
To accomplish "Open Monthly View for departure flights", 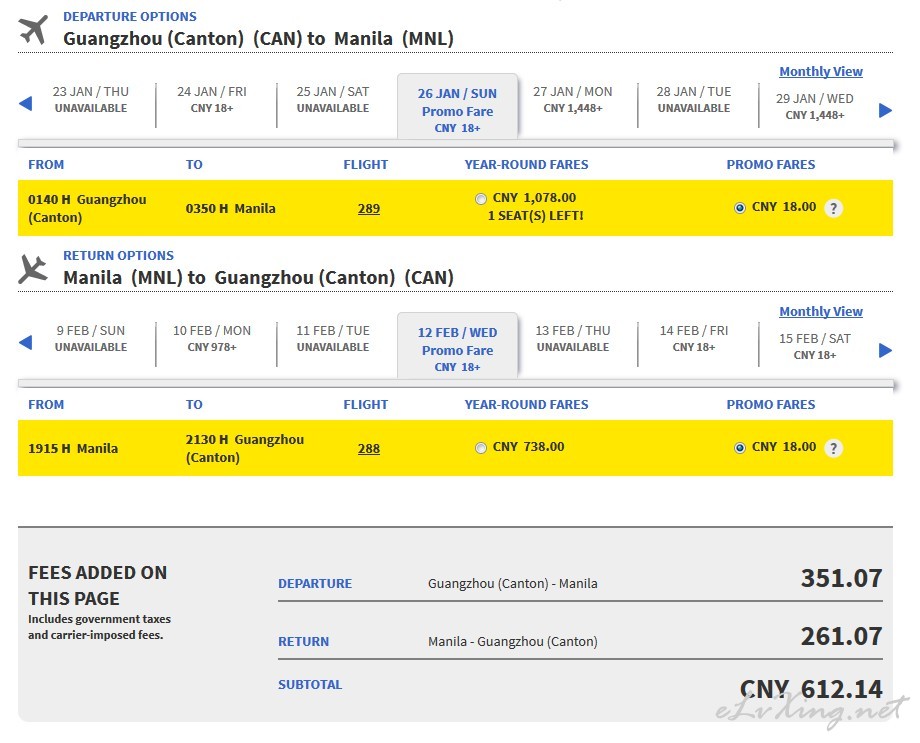I will click(821, 72).
